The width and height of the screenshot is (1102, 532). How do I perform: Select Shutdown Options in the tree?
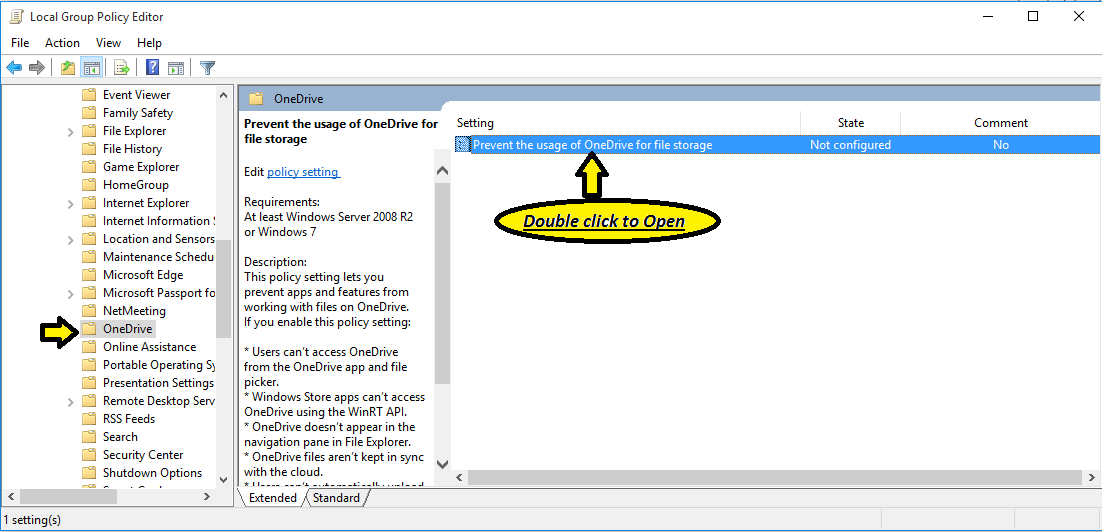tap(153, 473)
